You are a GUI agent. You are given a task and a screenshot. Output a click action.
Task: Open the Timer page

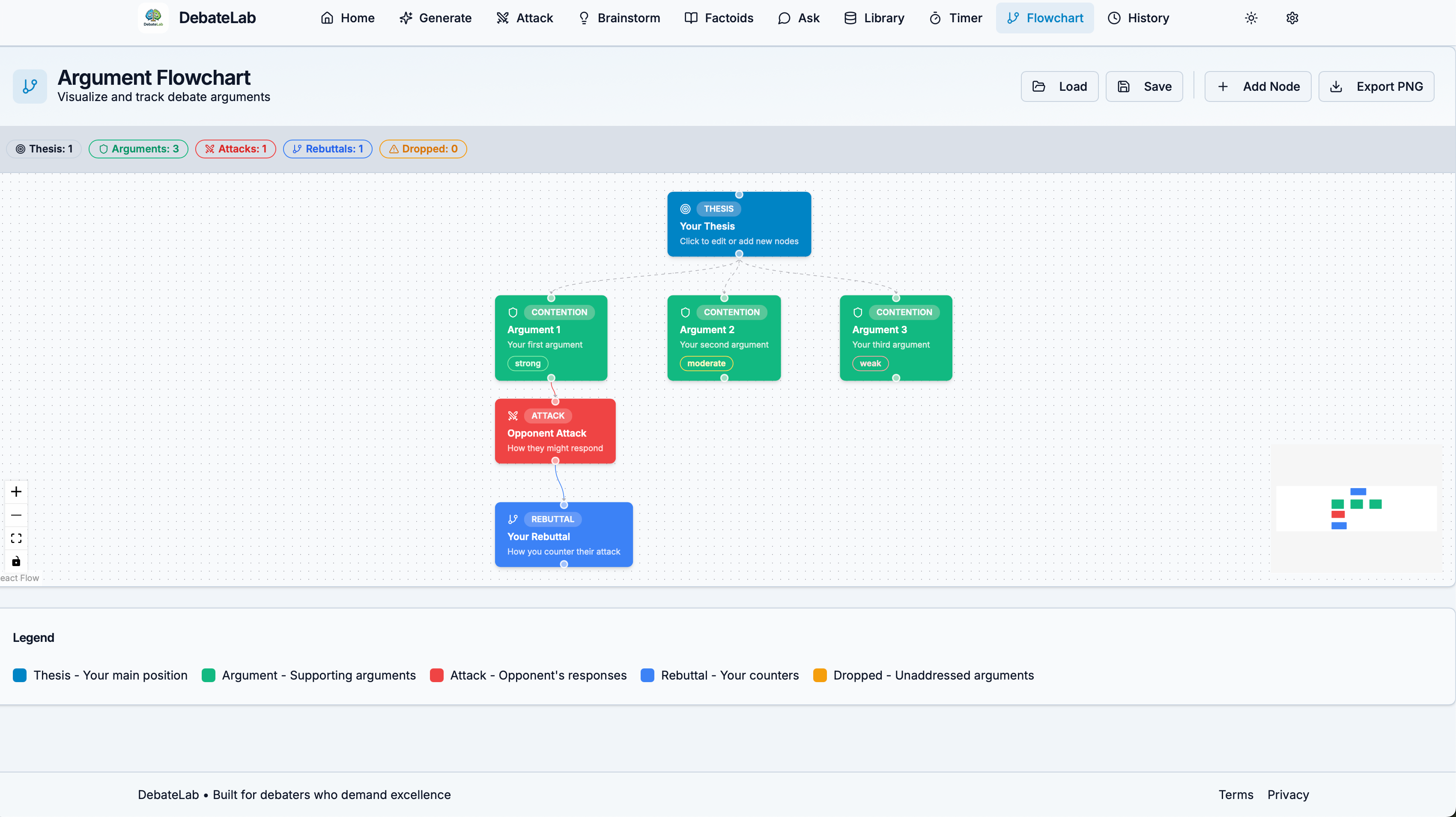point(955,18)
